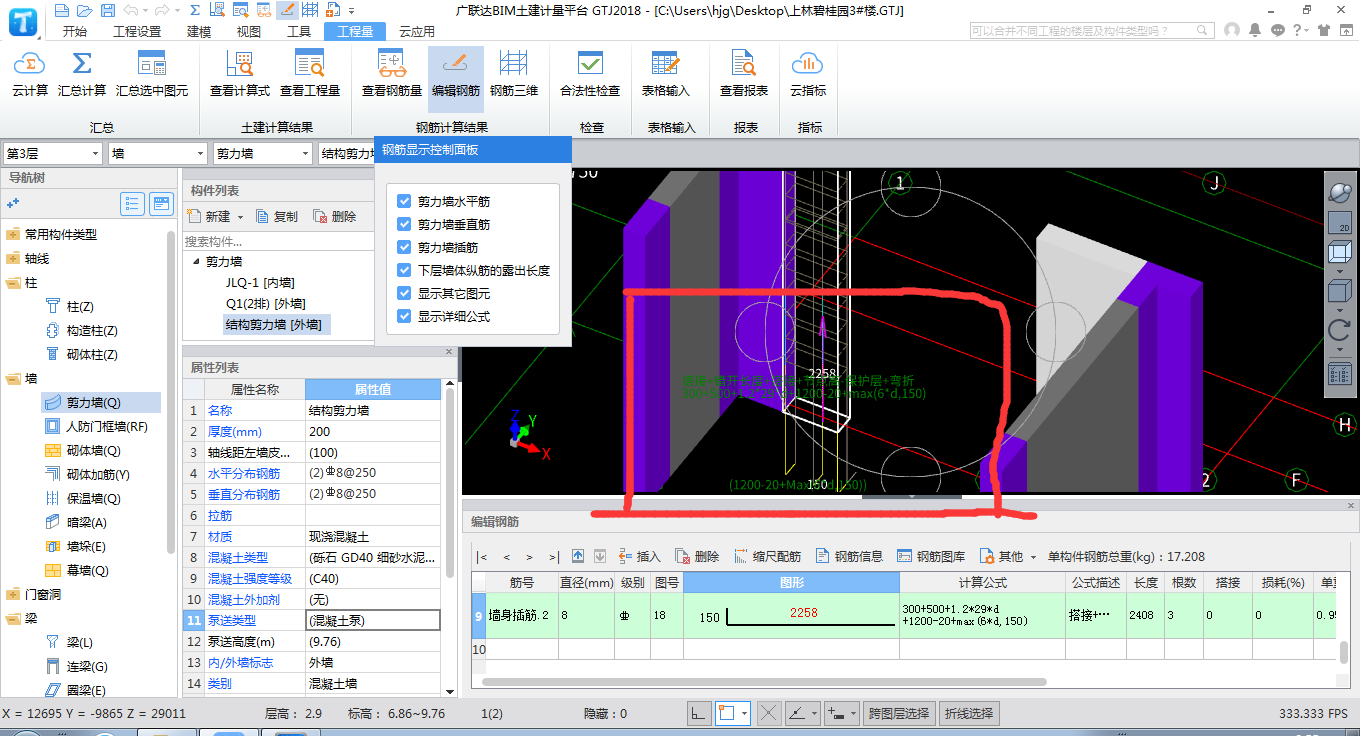This screenshot has height=736, width=1360.
Task: Click user avatar icon near search box
Action: (x=1234, y=31)
